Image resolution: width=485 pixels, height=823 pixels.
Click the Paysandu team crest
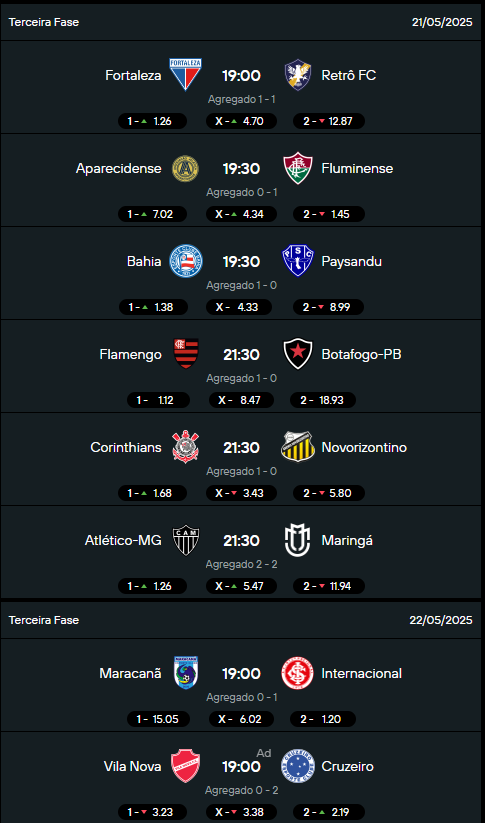(298, 261)
